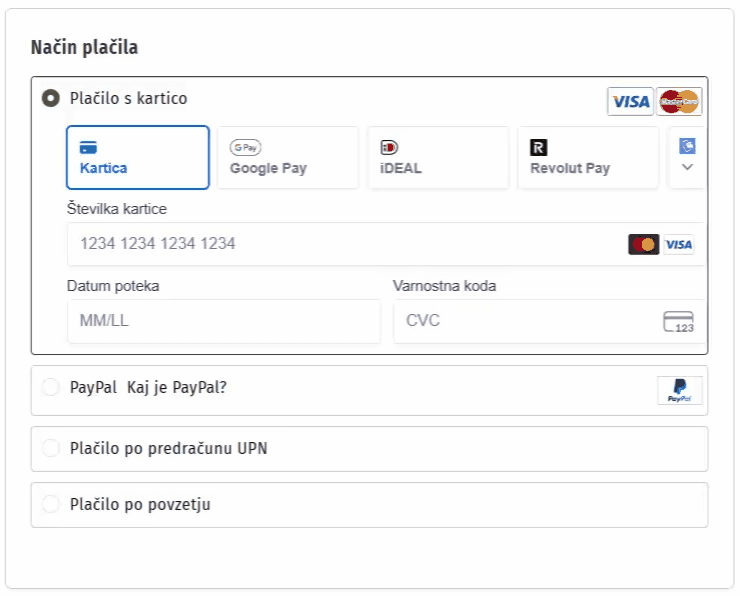Click the Revolut Pay icon
Viewport: 740px width, 596px height.
coord(539,147)
